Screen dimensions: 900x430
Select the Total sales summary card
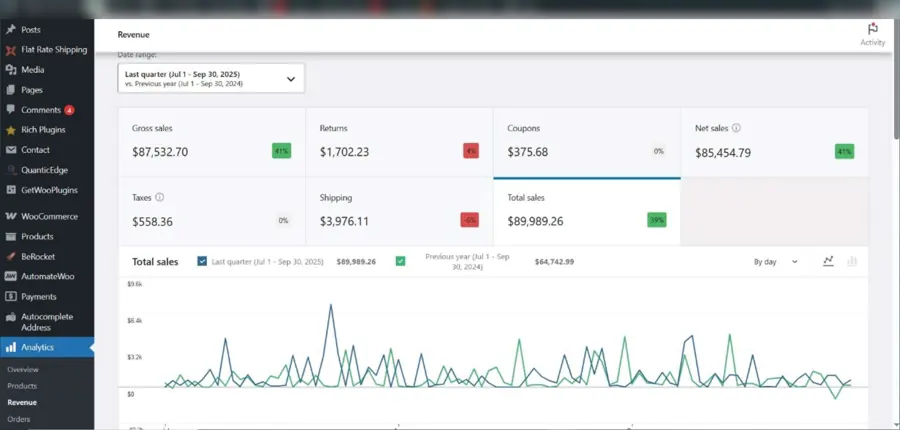click(587, 212)
